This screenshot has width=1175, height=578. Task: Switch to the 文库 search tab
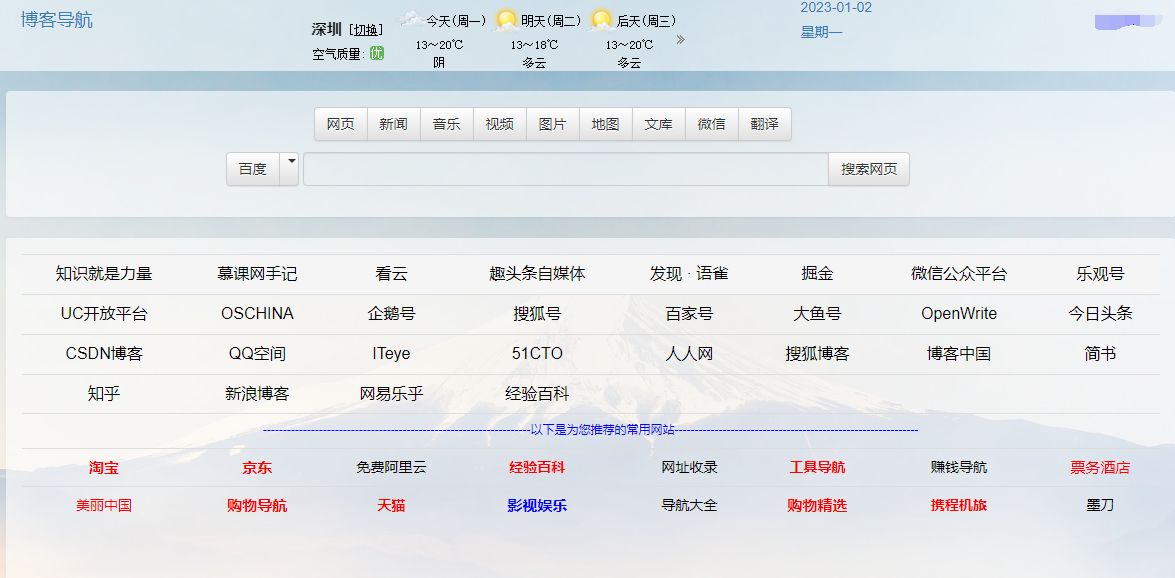[x=659, y=124]
